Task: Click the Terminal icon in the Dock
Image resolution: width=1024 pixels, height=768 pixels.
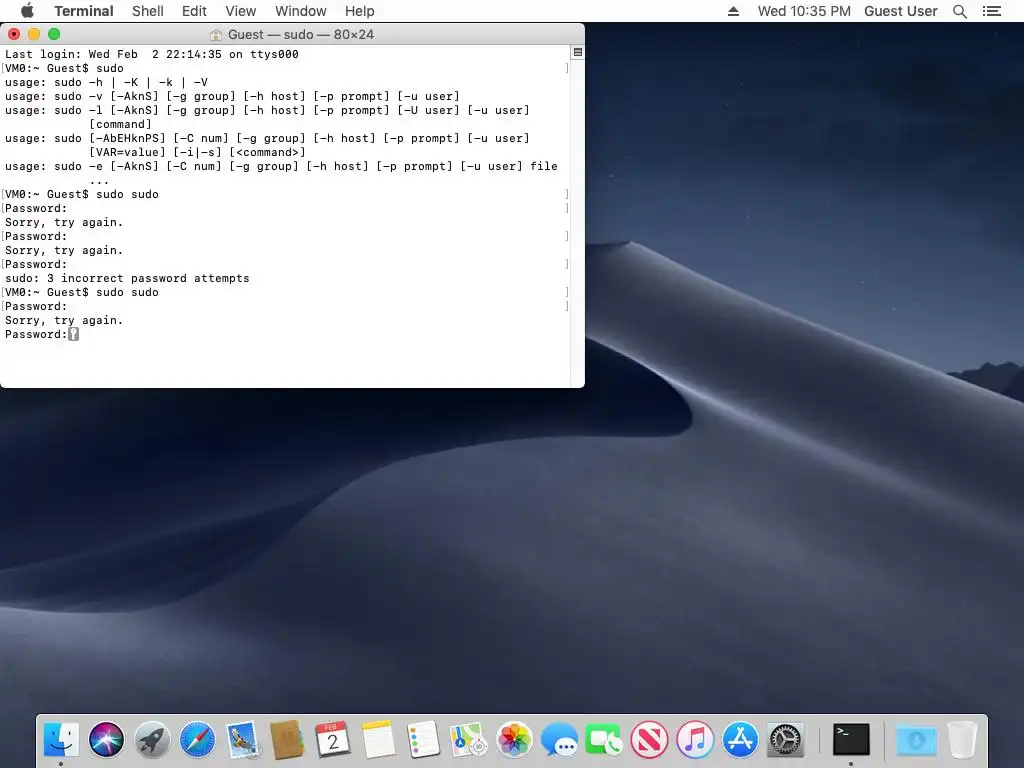Action: tap(852, 739)
